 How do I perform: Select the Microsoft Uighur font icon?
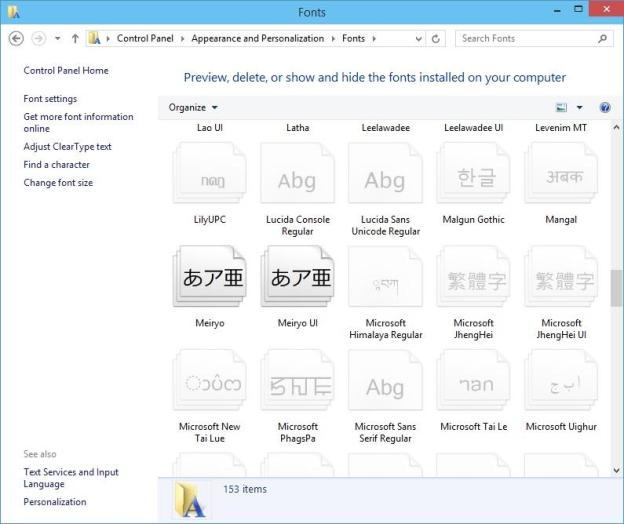point(561,380)
